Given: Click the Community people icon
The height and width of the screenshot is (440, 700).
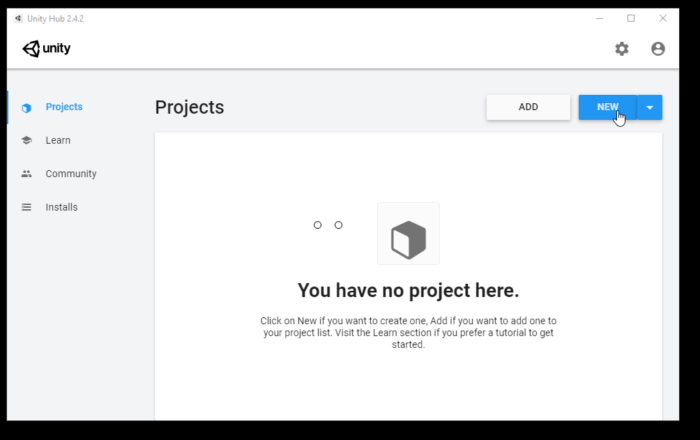Looking at the screenshot, I should (x=26, y=174).
